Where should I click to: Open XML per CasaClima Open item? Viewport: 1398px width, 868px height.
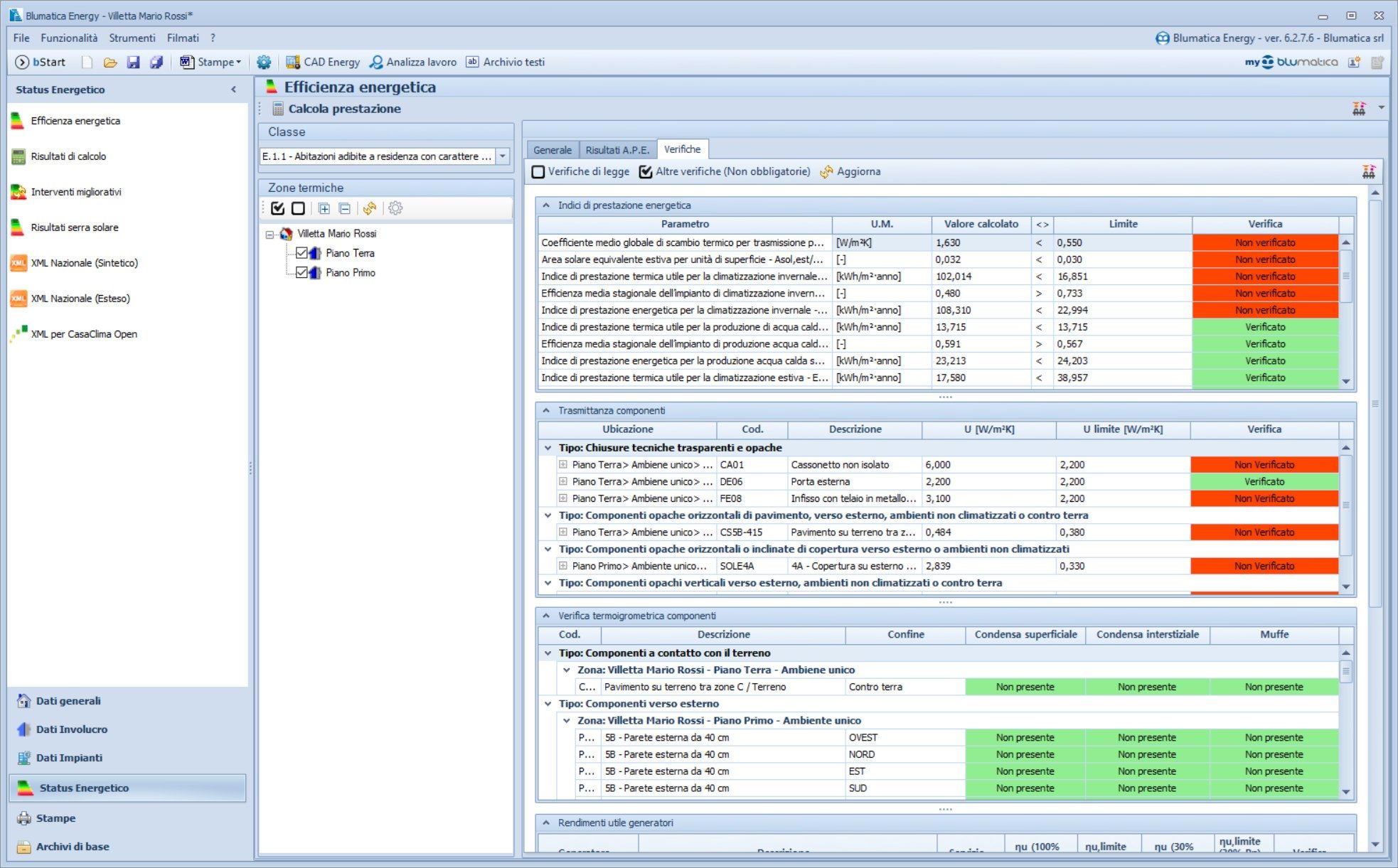coord(84,334)
